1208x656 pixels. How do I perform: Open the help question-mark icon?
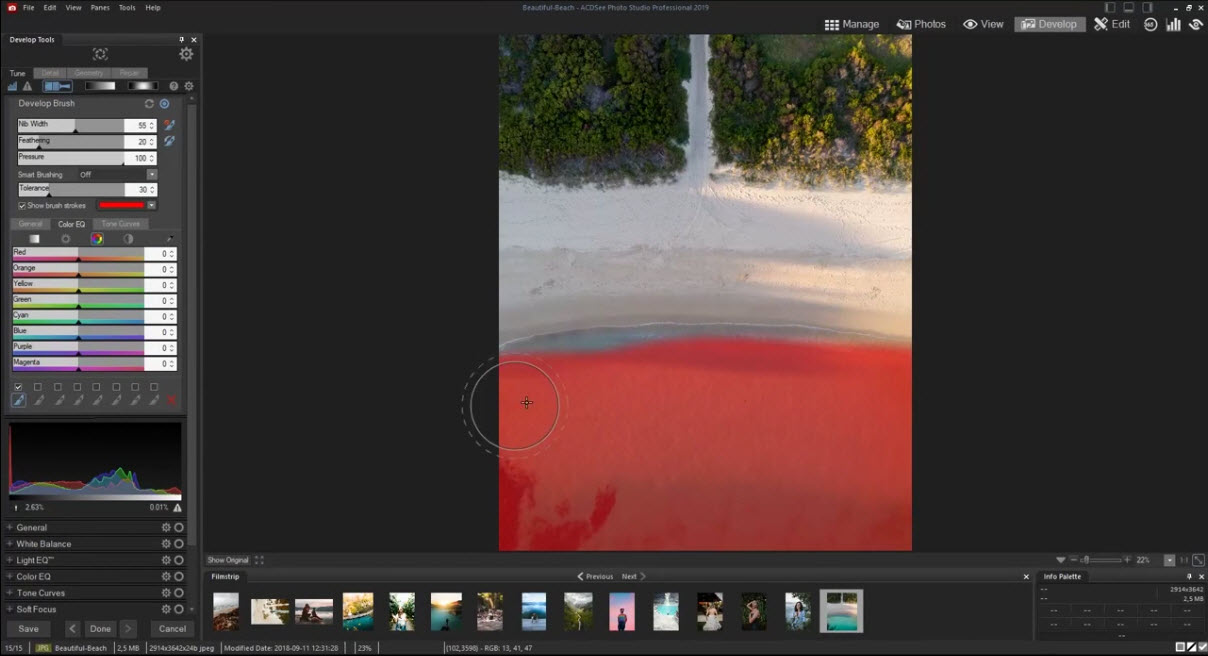pyautogui.click(x=174, y=87)
